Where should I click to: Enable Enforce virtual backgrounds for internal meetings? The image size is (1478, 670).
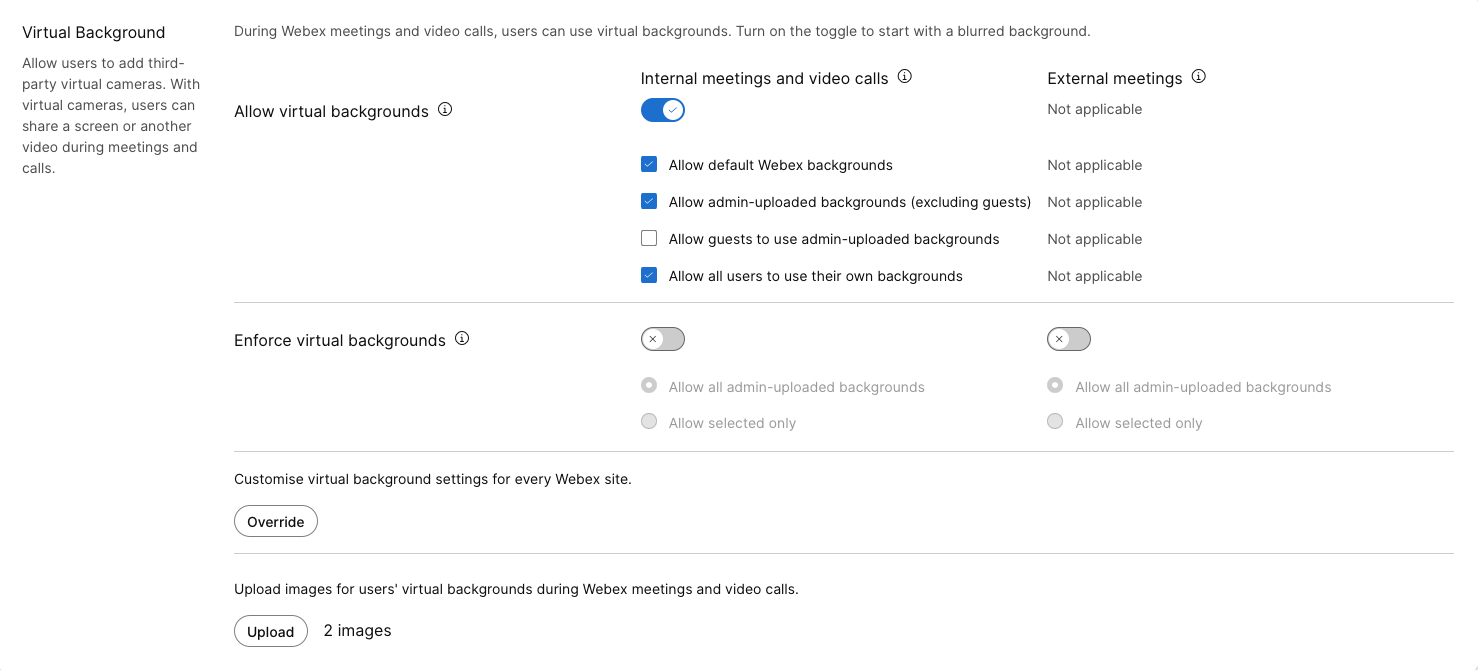click(x=662, y=339)
